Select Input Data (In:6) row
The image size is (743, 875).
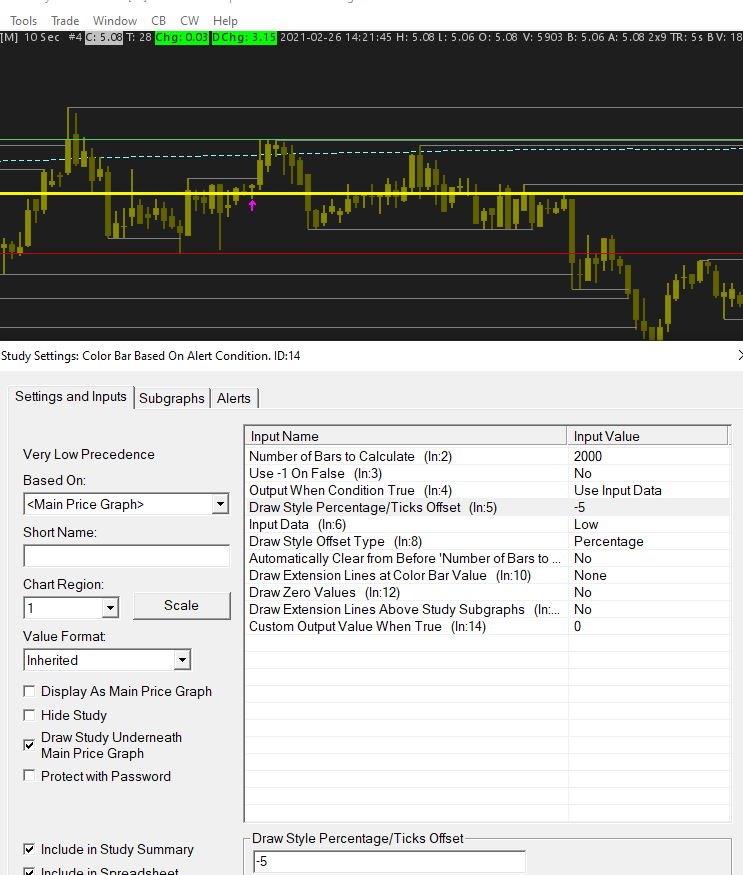(x=487, y=525)
